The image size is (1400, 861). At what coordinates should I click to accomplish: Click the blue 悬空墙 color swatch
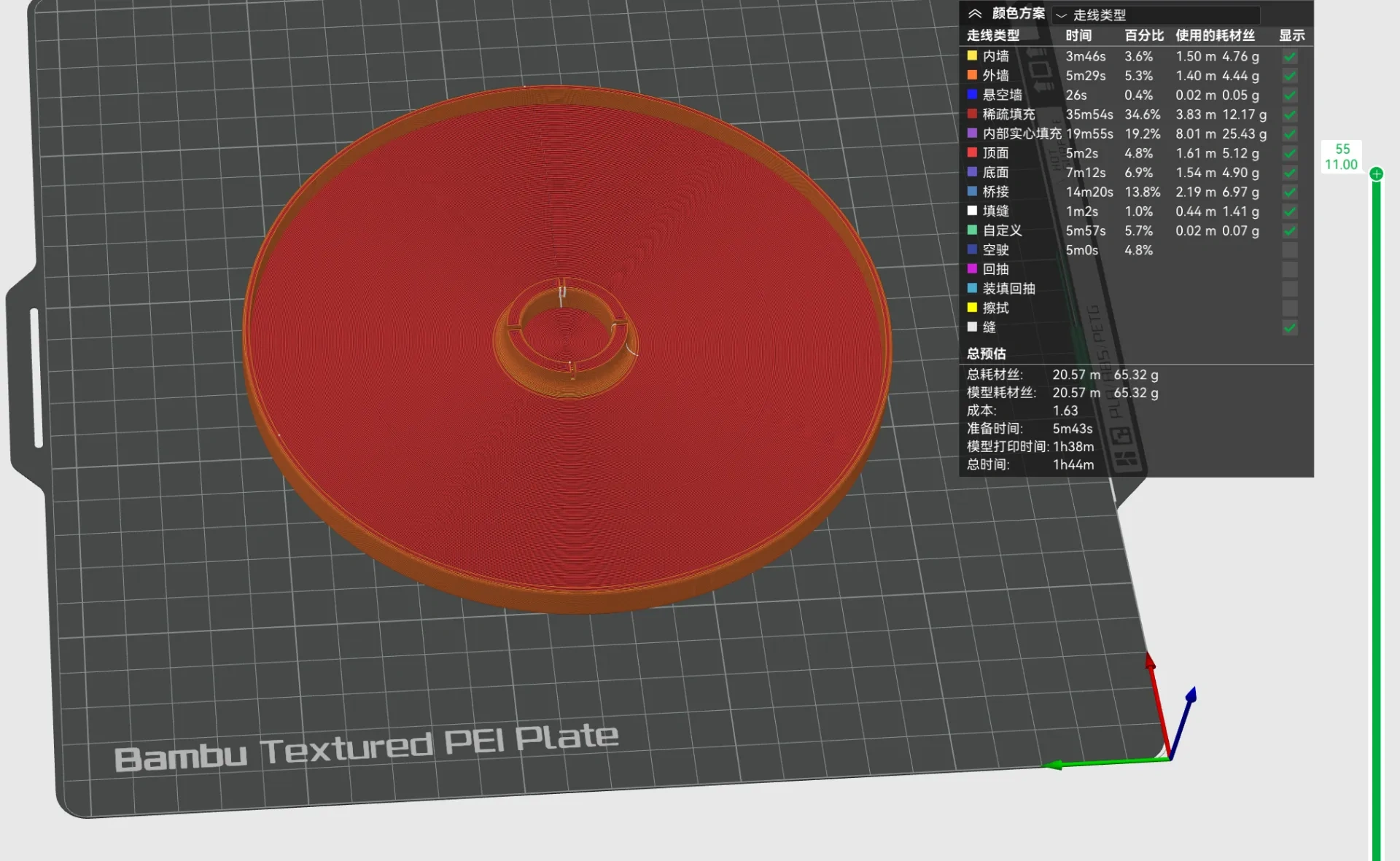[x=972, y=94]
